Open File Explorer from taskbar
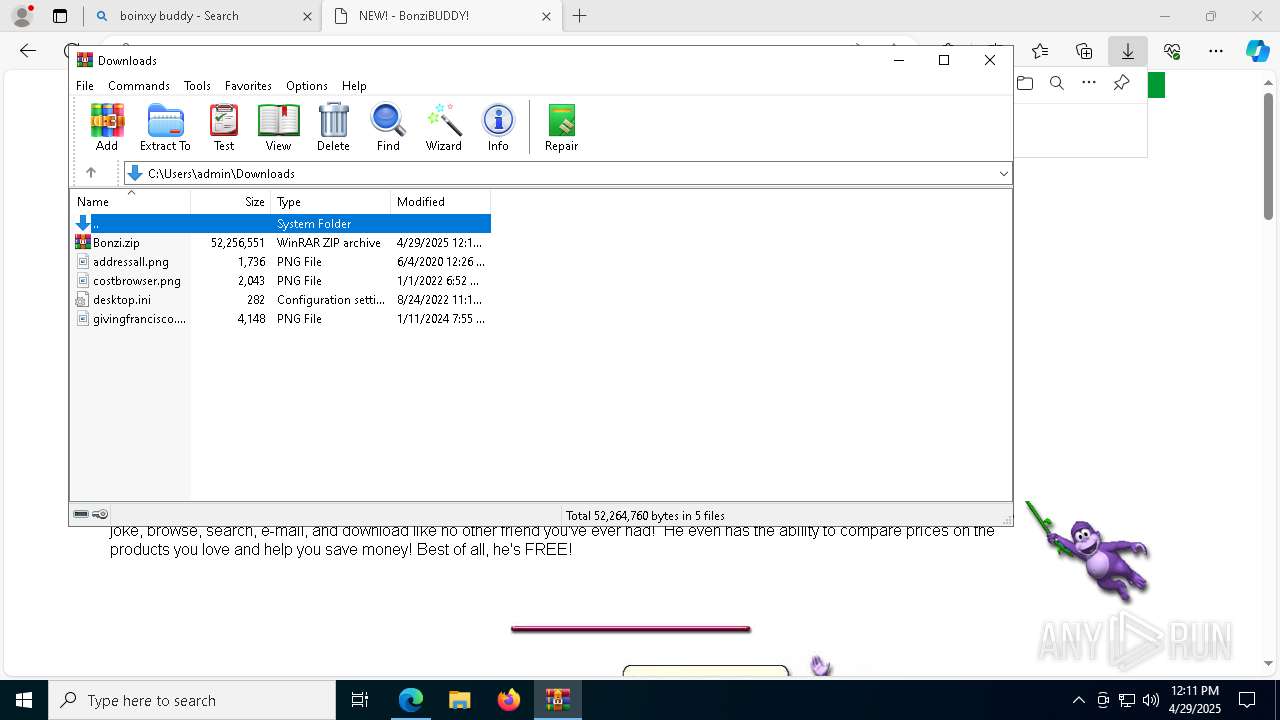1280x720 pixels. (x=459, y=700)
